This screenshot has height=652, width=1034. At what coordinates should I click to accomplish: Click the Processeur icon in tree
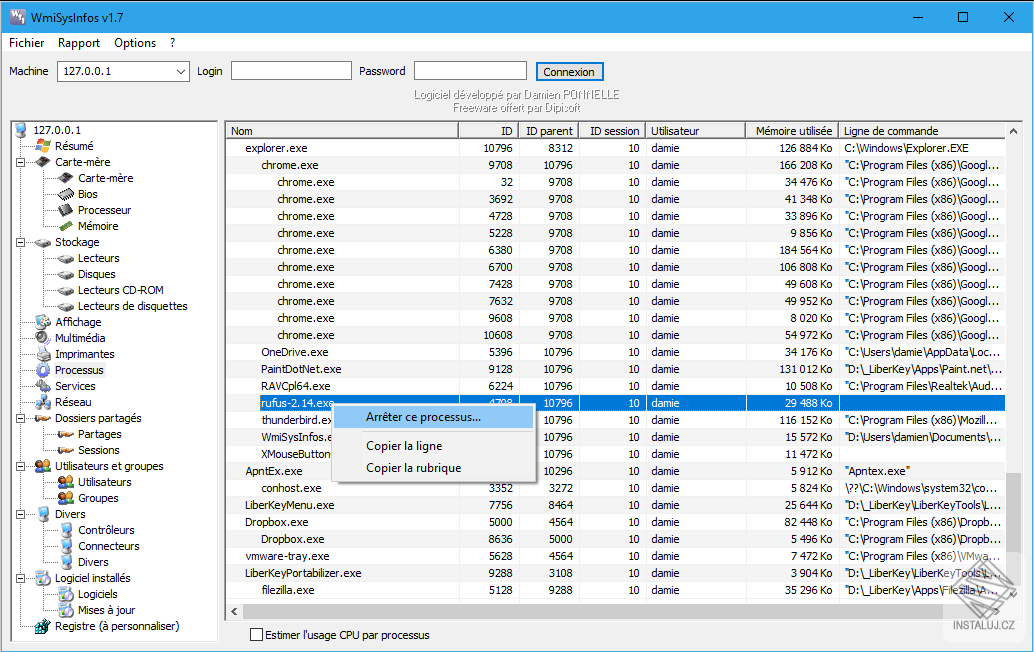pos(66,210)
